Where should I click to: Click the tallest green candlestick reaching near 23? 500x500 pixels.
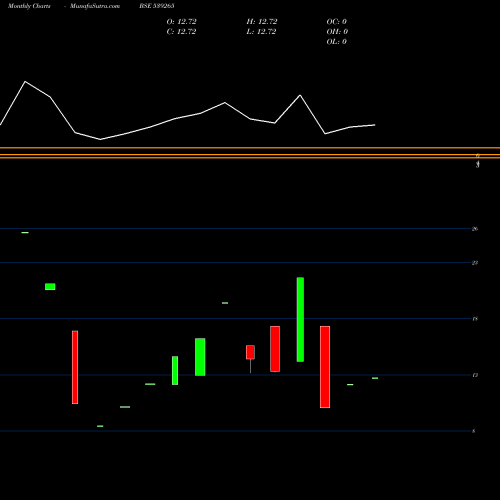300,319
